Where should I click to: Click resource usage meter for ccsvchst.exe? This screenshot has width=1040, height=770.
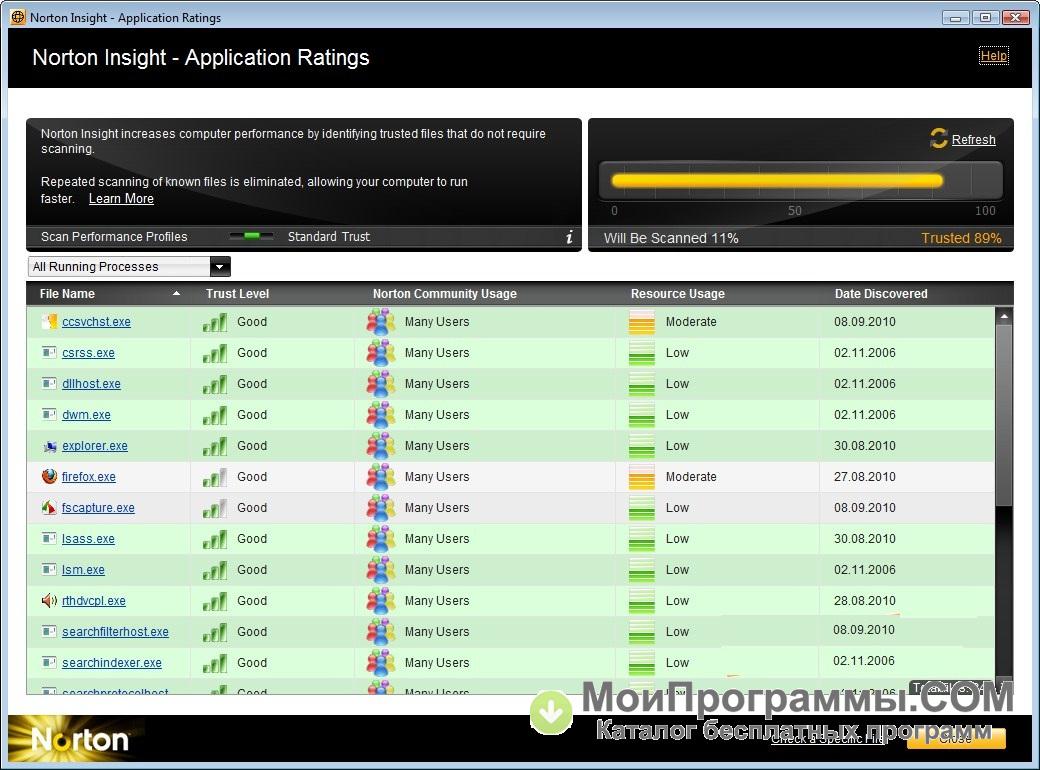tap(641, 322)
